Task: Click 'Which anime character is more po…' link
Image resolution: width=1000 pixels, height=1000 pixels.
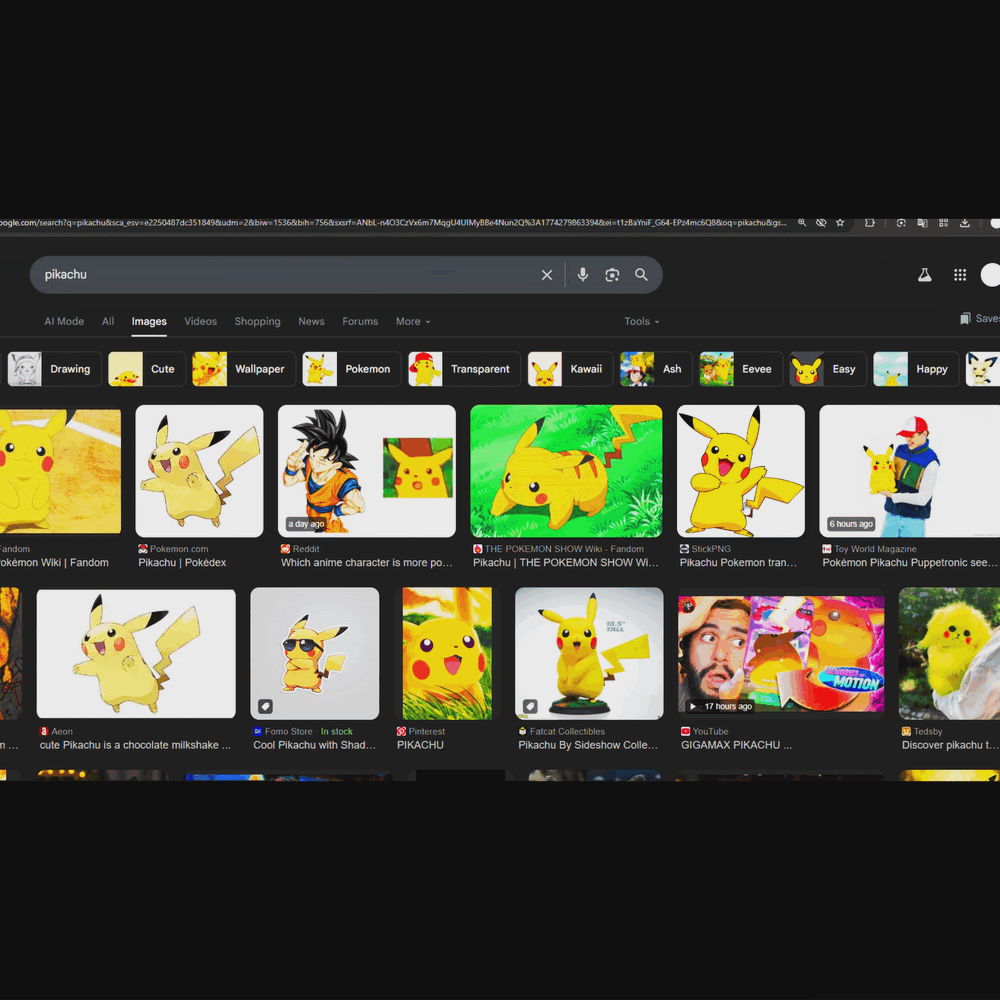Action: click(x=367, y=562)
